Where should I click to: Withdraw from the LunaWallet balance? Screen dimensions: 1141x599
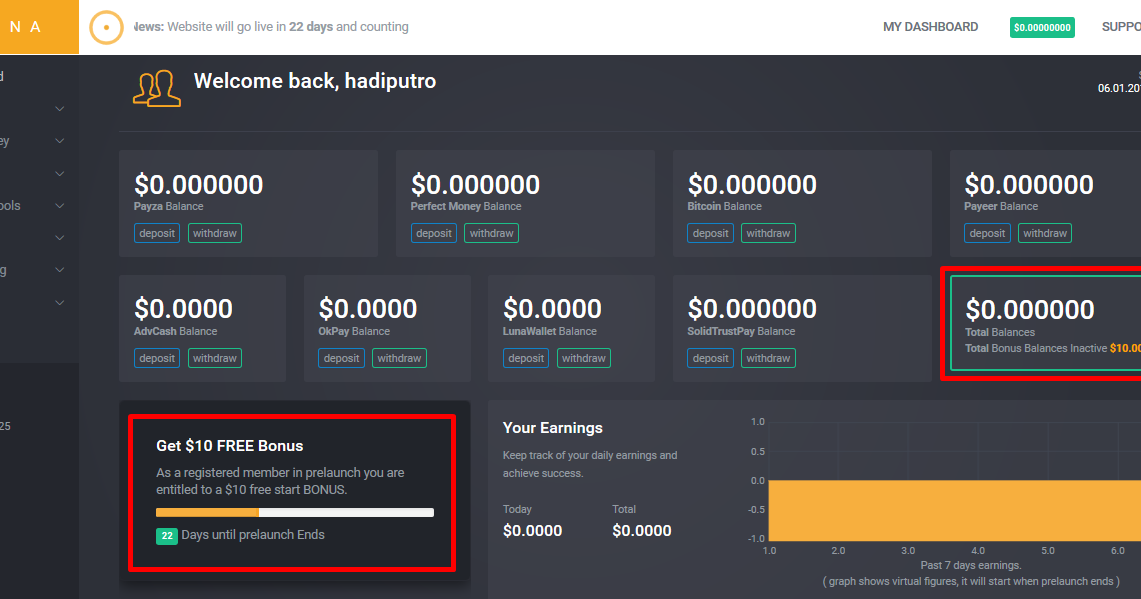pyautogui.click(x=584, y=358)
